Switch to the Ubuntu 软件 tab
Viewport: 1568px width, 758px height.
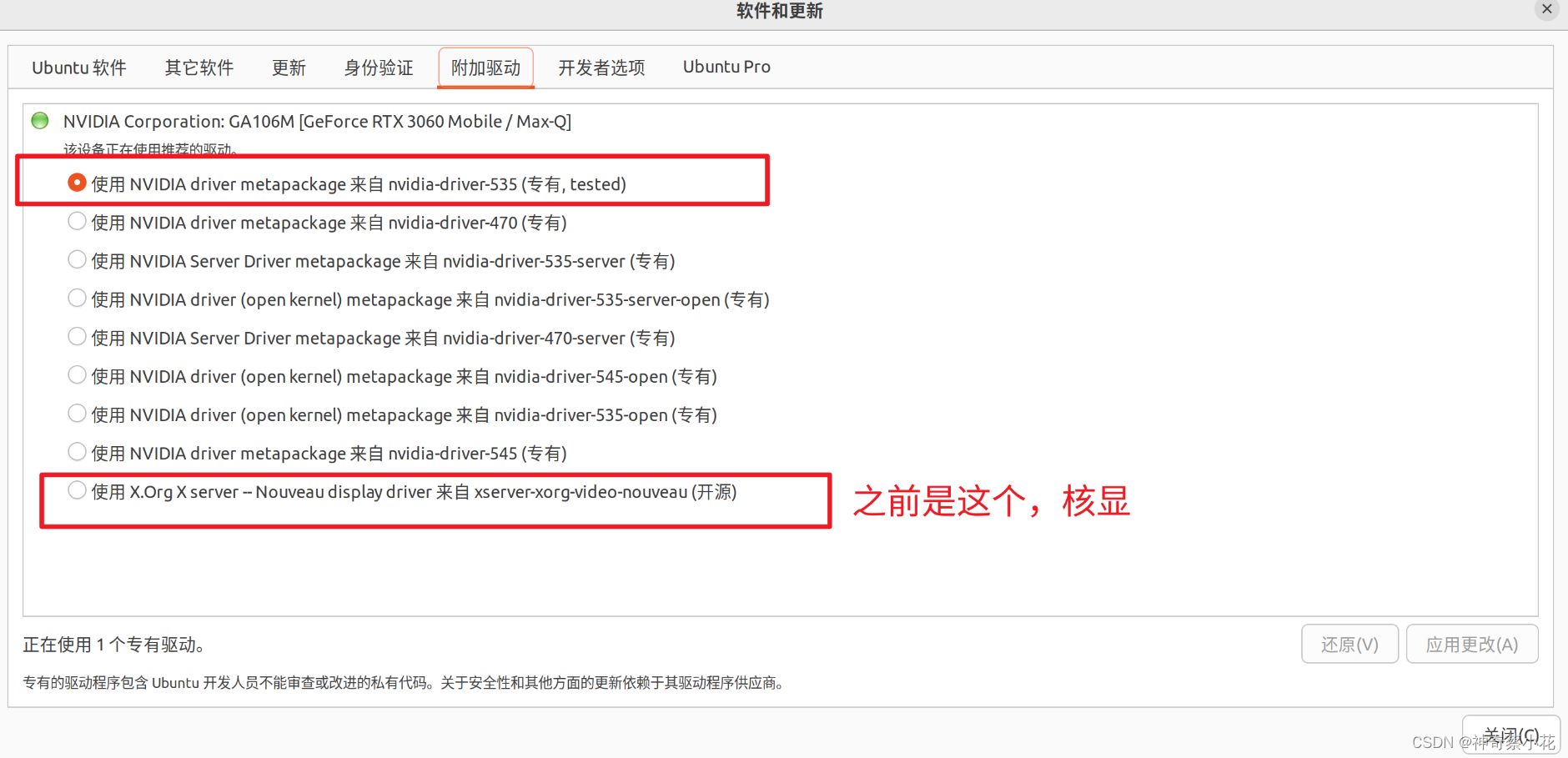pyautogui.click(x=79, y=68)
